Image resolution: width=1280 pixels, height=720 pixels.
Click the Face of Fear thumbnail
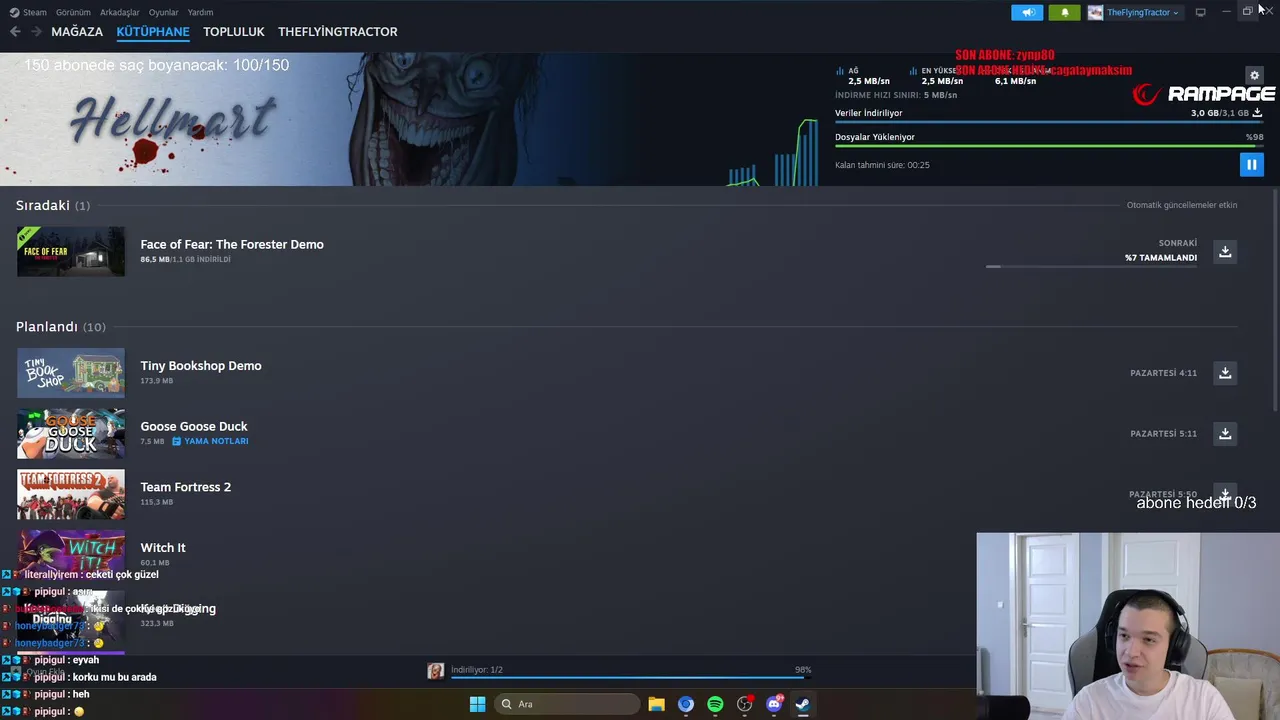(x=71, y=251)
